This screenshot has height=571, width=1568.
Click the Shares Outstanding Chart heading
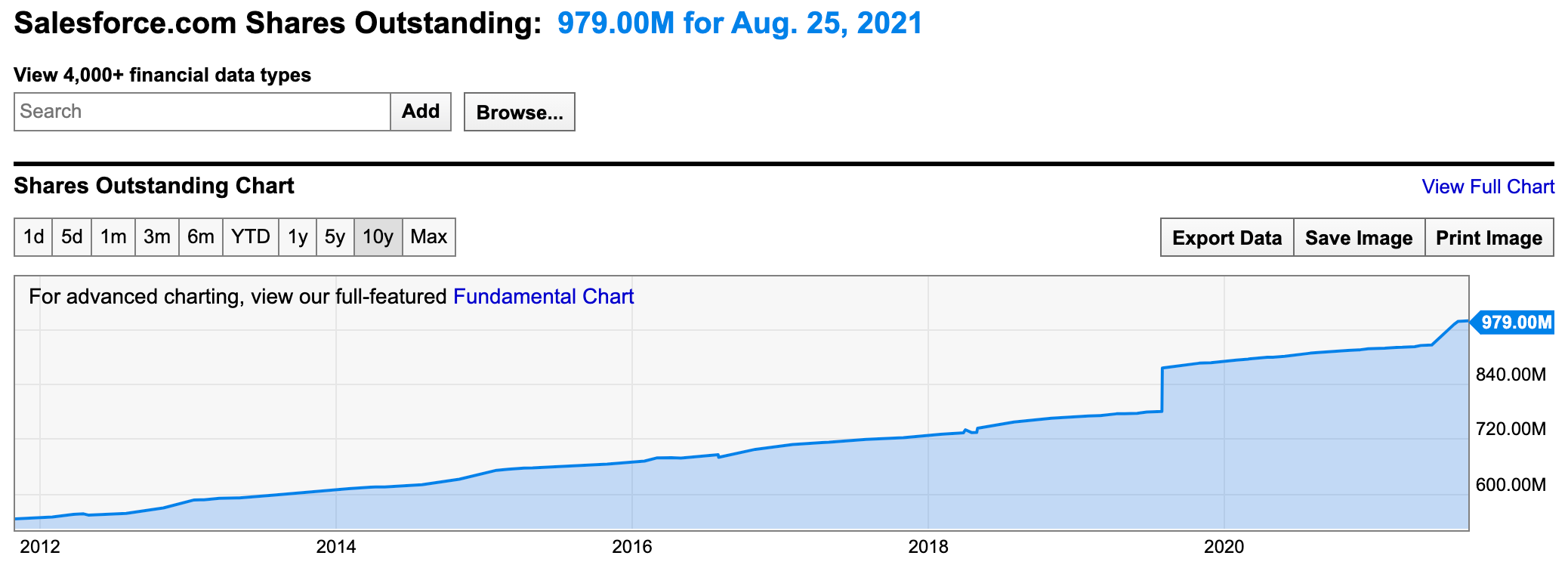click(x=154, y=186)
